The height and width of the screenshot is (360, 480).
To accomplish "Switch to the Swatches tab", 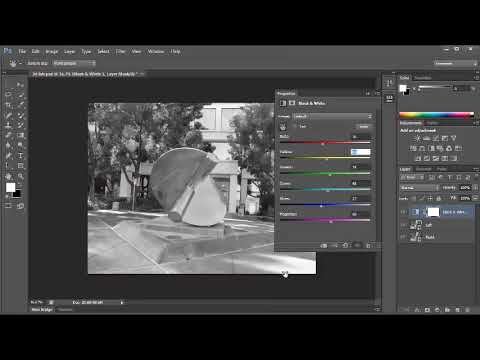I will pos(423,78).
